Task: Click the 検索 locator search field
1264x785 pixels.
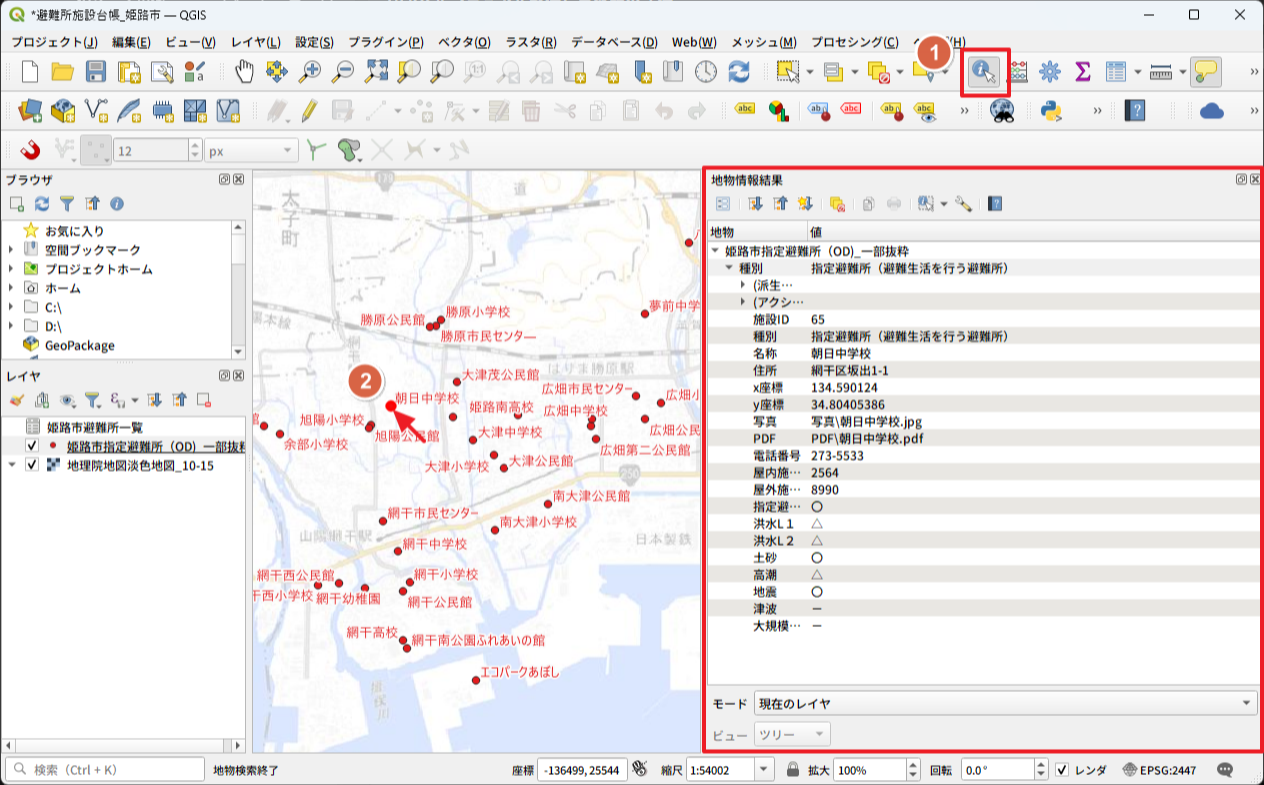Action: coord(105,770)
